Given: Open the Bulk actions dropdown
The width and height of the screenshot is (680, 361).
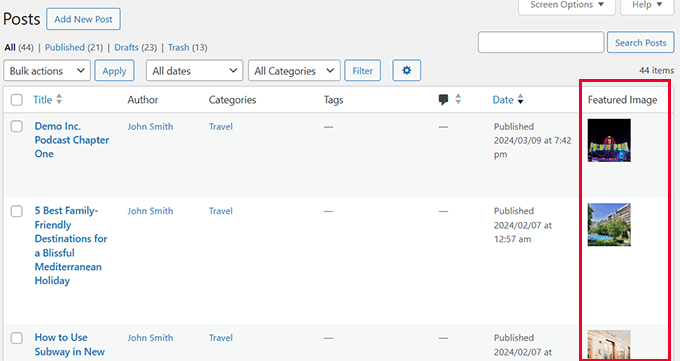Looking at the screenshot, I should [47, 70].
